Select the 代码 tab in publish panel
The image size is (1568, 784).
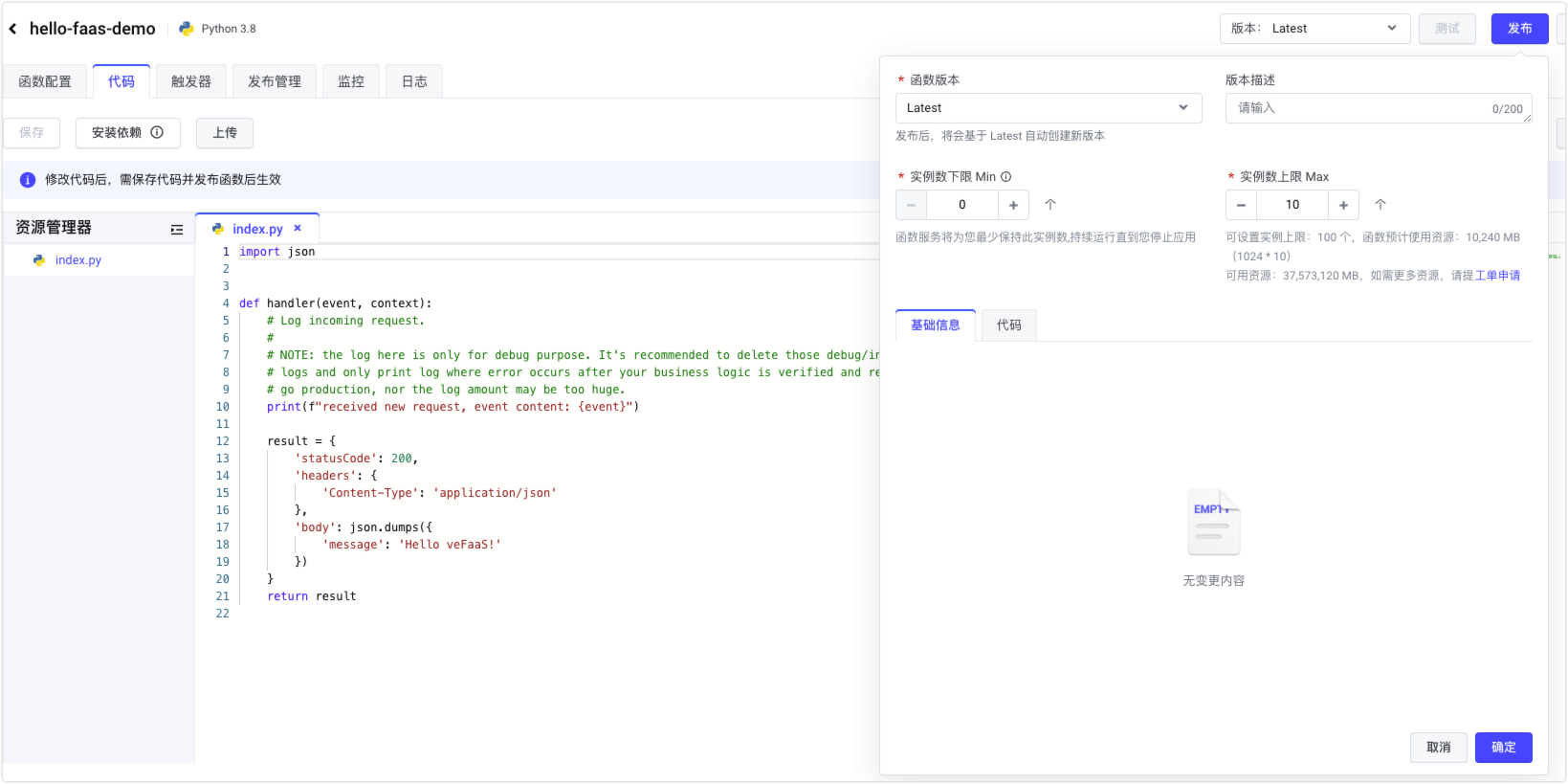tap(1009, 325)
